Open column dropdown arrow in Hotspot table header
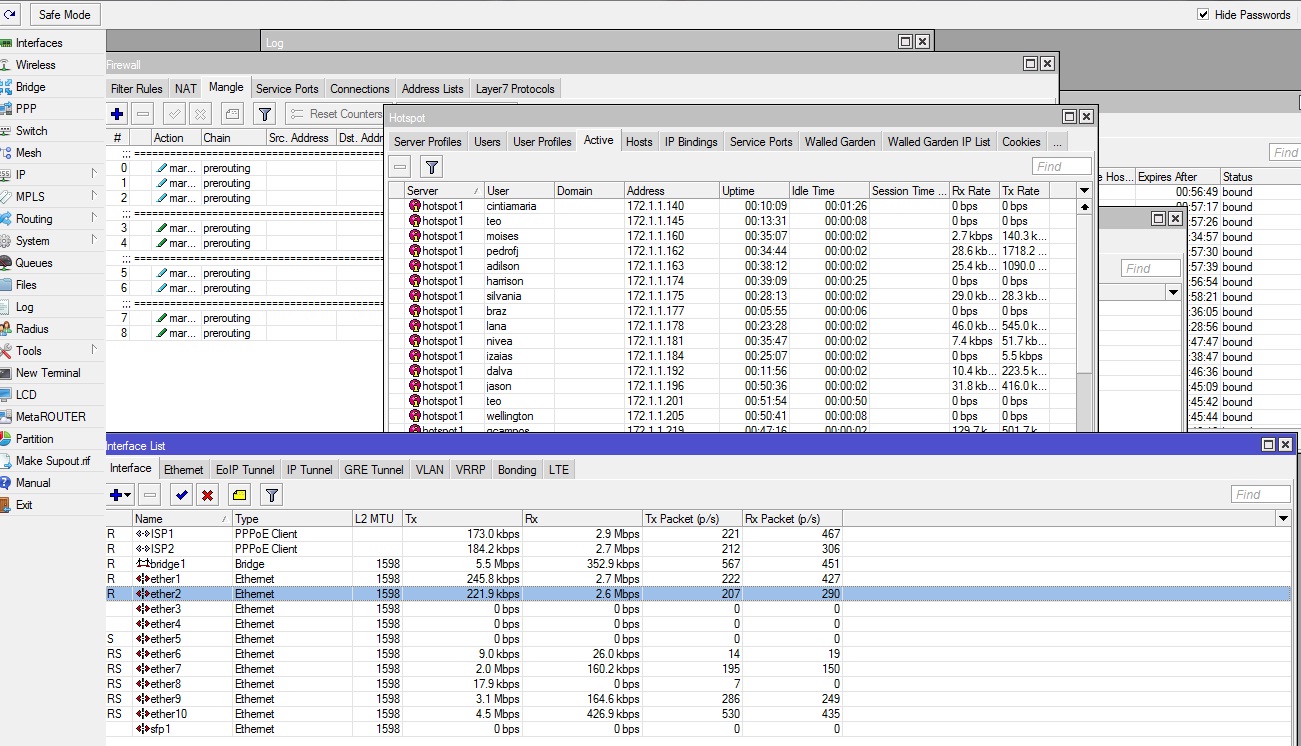Image resolution: width=1301 pixels, height=746 pixels. click(x=1084, y=191)
